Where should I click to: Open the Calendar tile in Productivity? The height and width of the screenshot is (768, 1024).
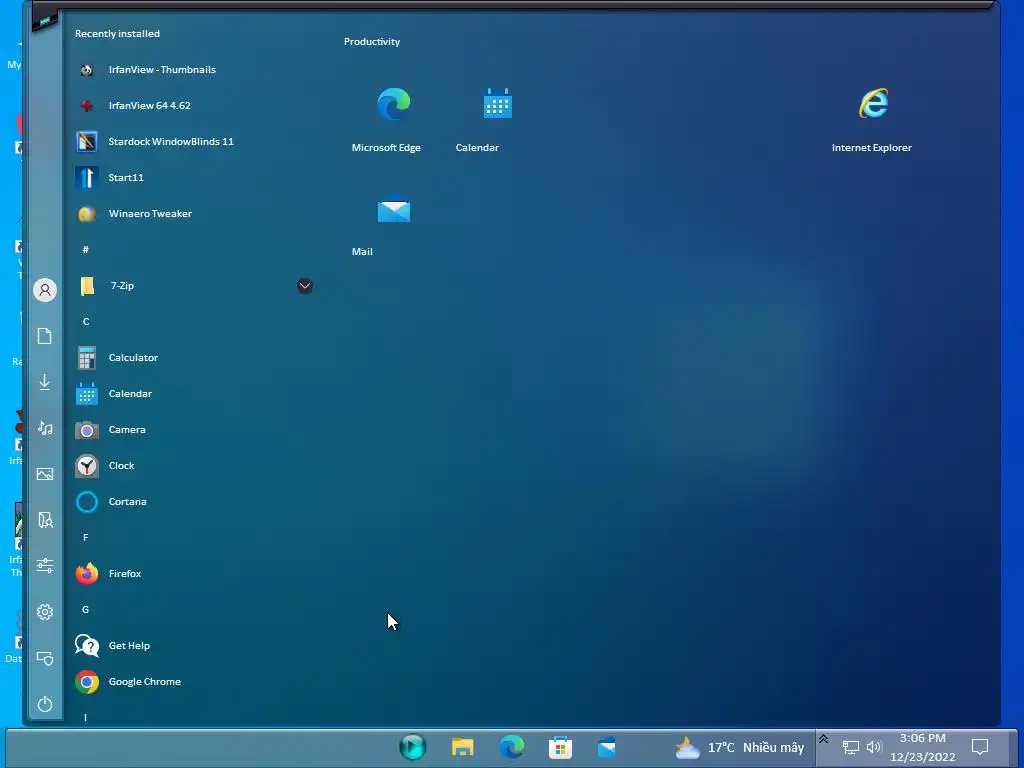(497, 116)
